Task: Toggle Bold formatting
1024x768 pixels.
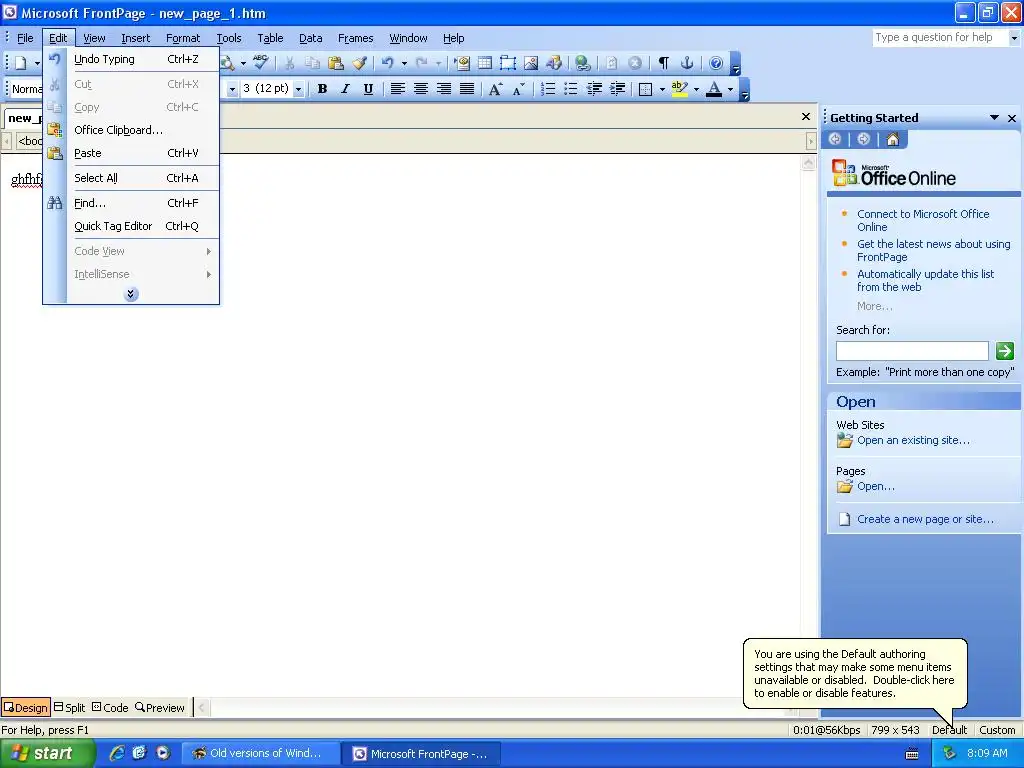Action: pos(322,89)
